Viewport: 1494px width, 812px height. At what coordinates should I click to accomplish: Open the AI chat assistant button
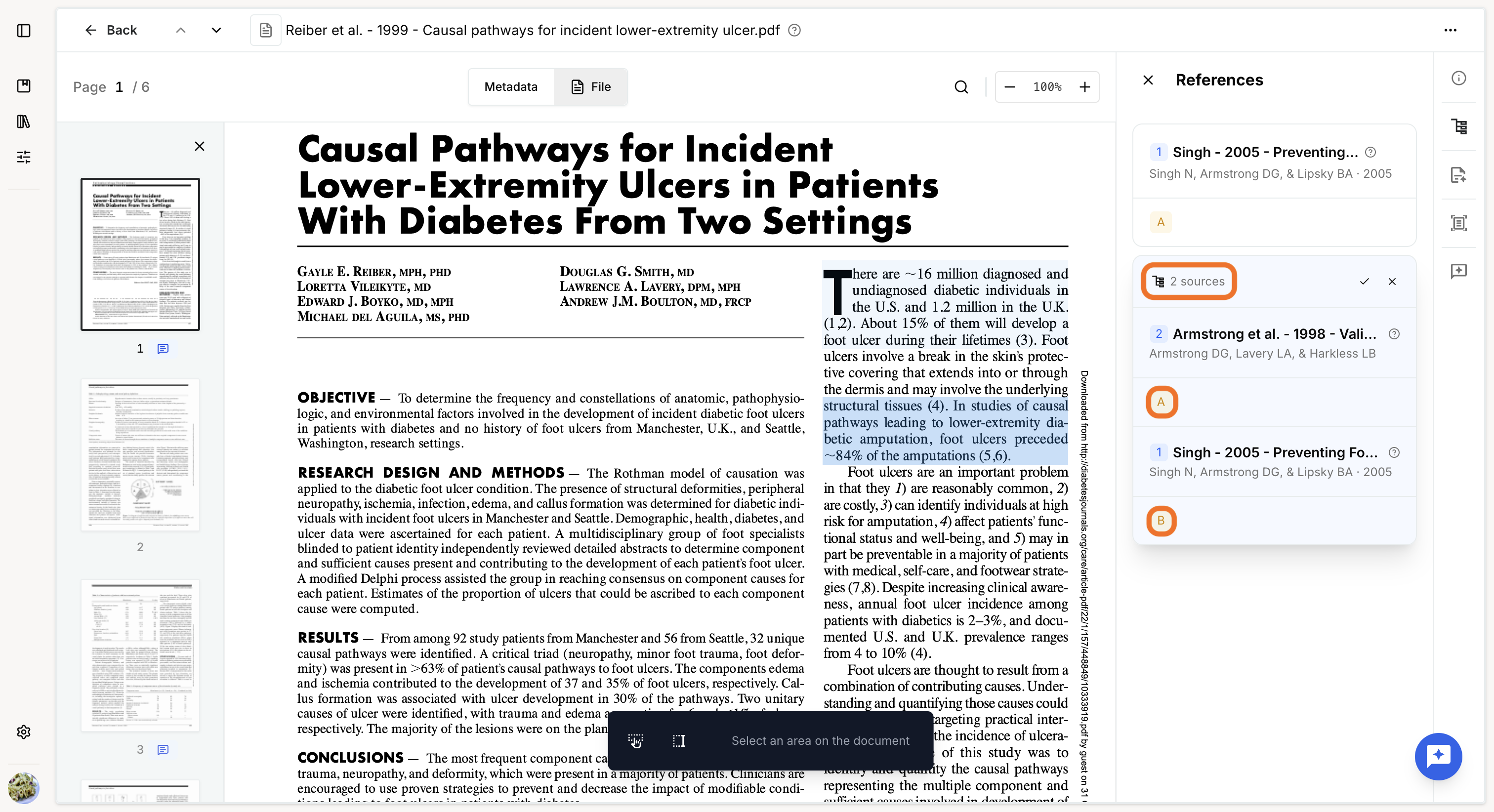pyautogui.click(x=1438, y=756)
